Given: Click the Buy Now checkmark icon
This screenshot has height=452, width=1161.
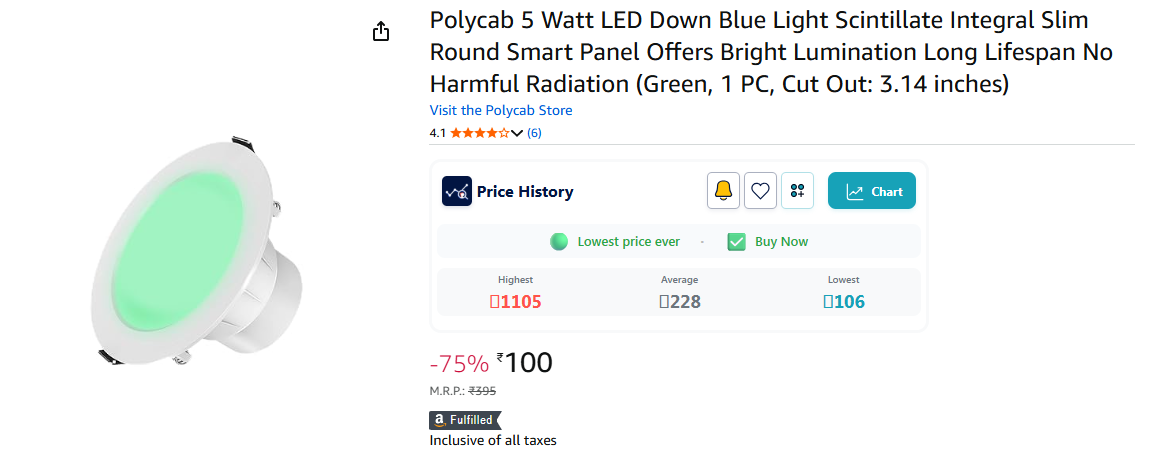Looking at the screenshot, I should point(736,242).
